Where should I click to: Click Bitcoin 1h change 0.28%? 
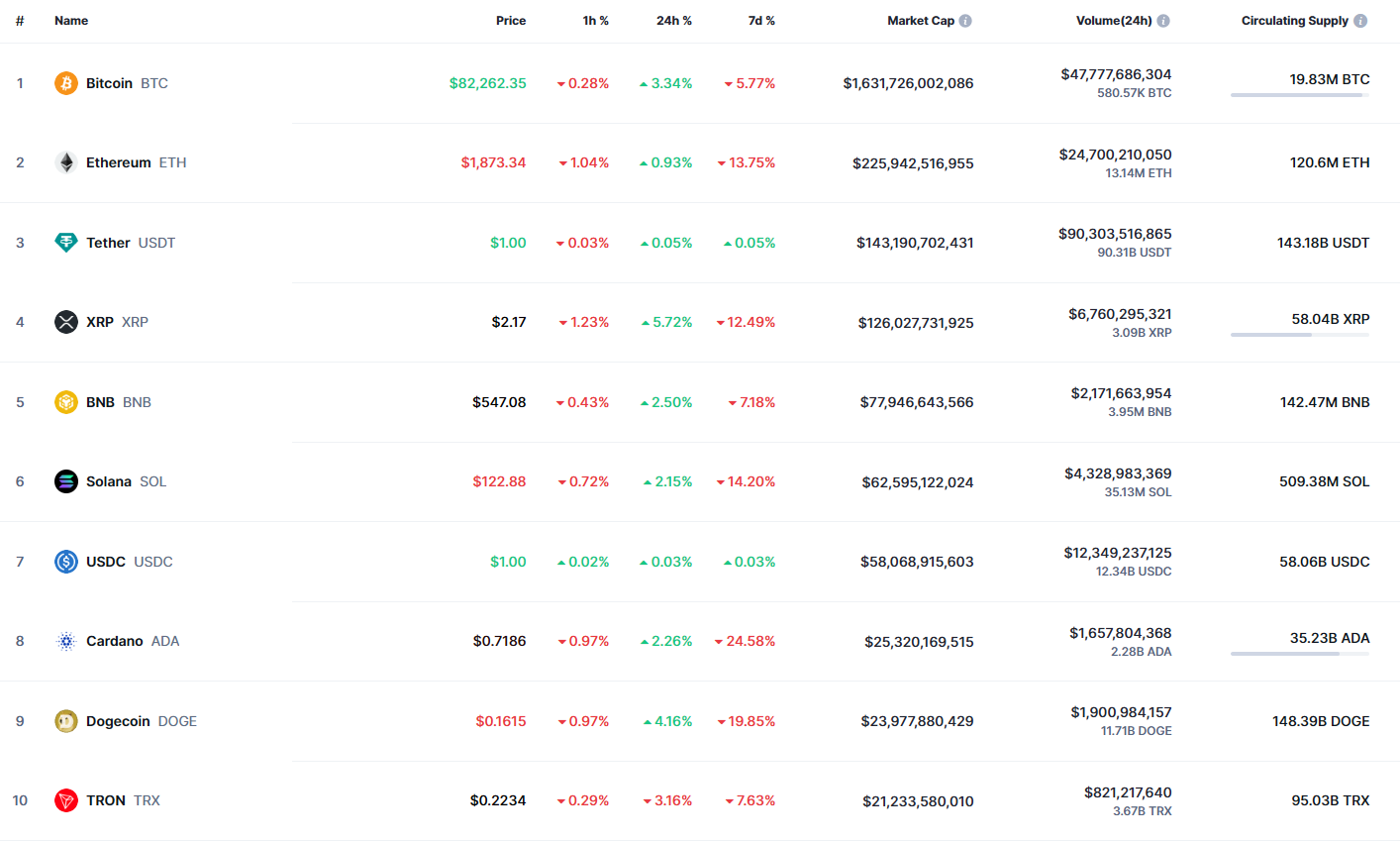[x=583, y=83]
